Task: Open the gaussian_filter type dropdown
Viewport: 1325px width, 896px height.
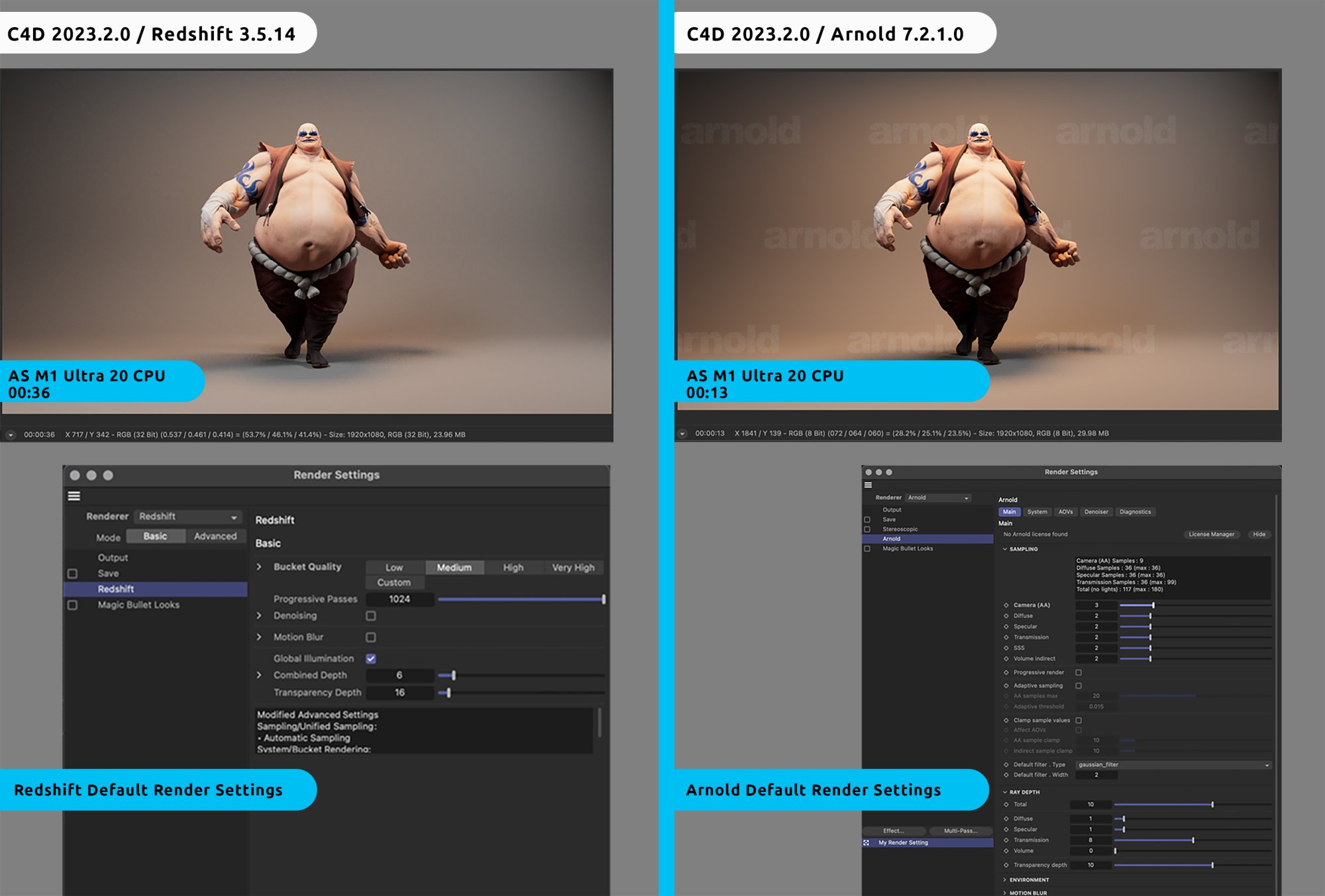Action: pyautogui.click(x=1173, y=764)
